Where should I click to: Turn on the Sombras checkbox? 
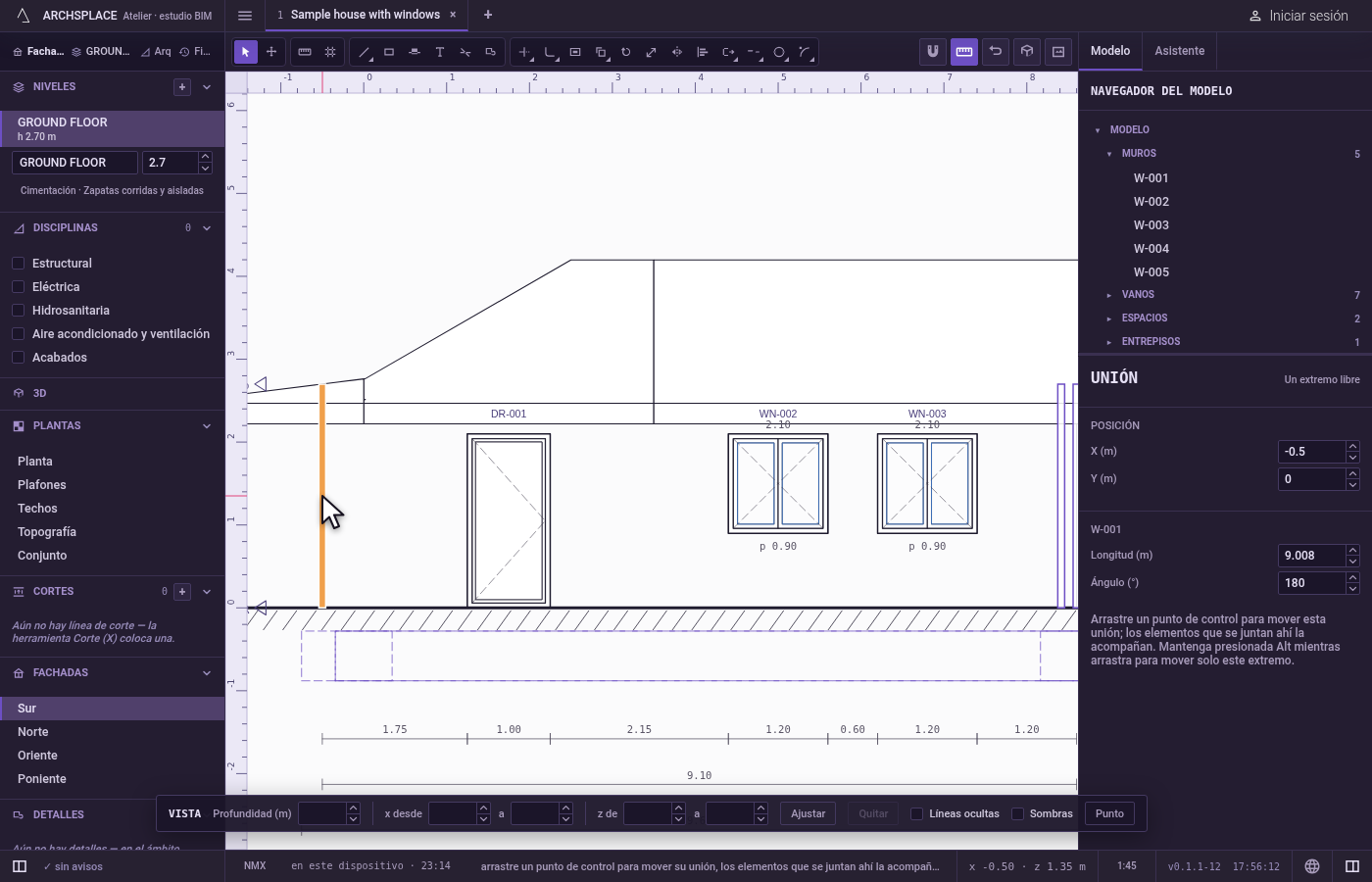pyautogui.click(x=1018, y=813)
